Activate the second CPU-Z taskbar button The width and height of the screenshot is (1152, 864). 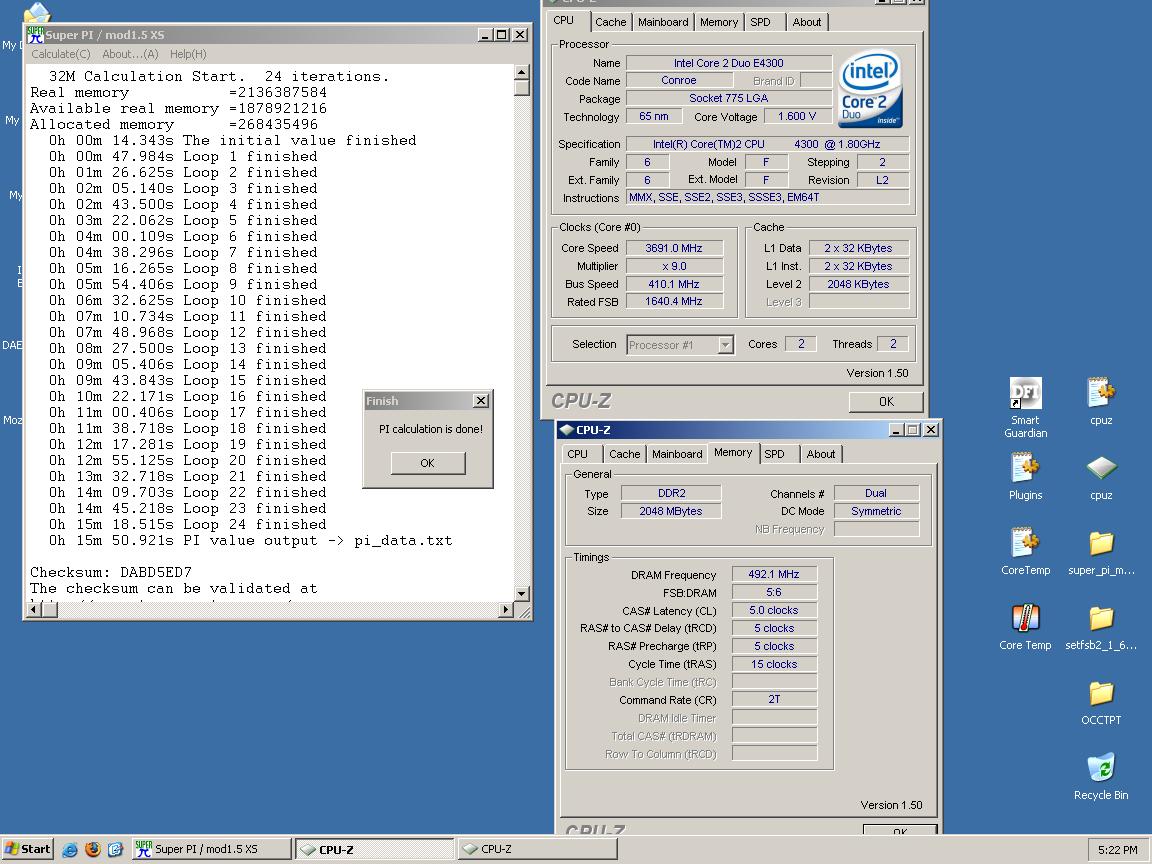537,849
